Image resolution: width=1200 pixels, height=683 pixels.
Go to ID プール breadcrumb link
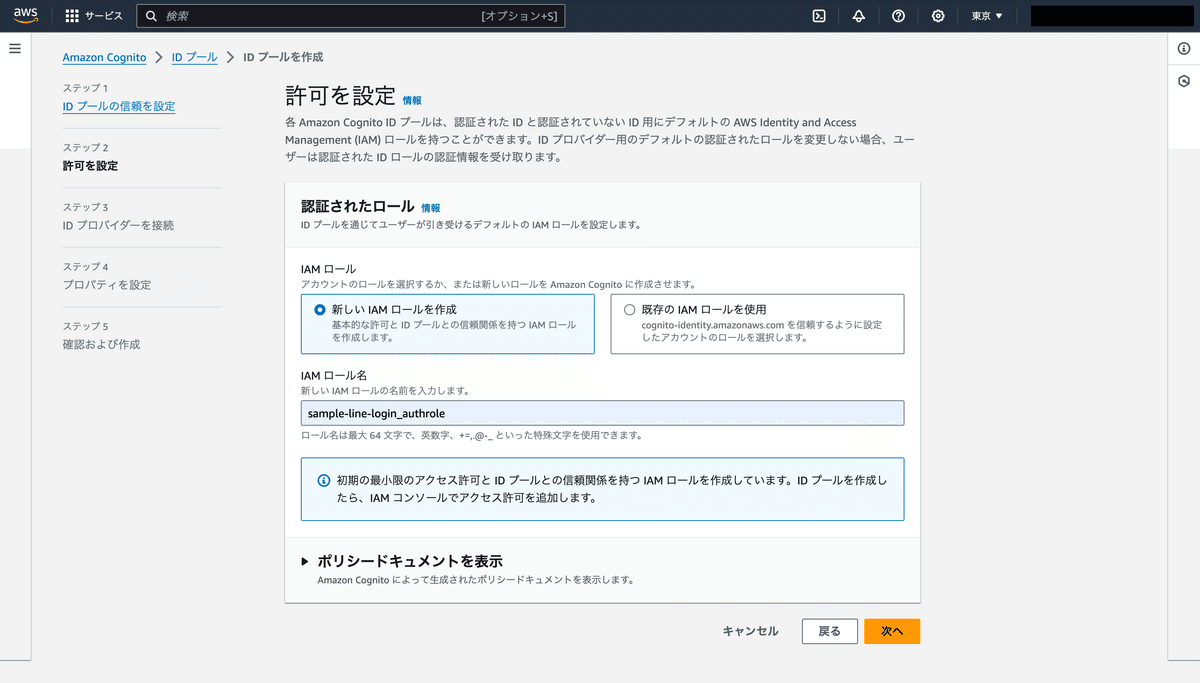click(194, 58)
